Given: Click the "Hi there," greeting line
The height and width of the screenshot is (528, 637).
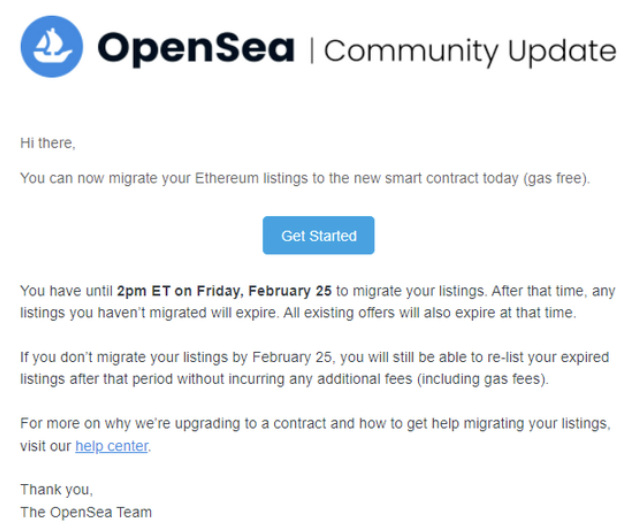Looking at the screenshot, I should (x=48, y=143).
